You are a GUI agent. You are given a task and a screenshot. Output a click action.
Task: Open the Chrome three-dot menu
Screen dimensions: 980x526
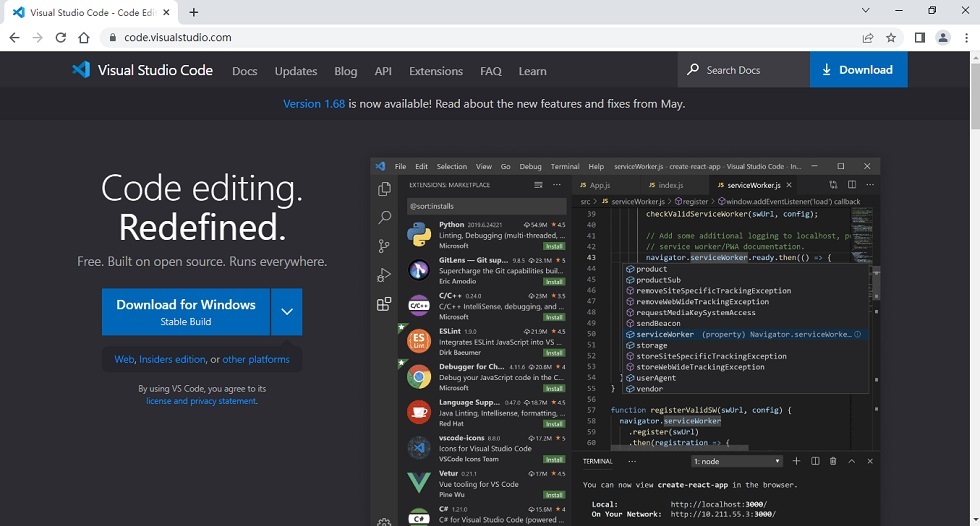(967, 37)
